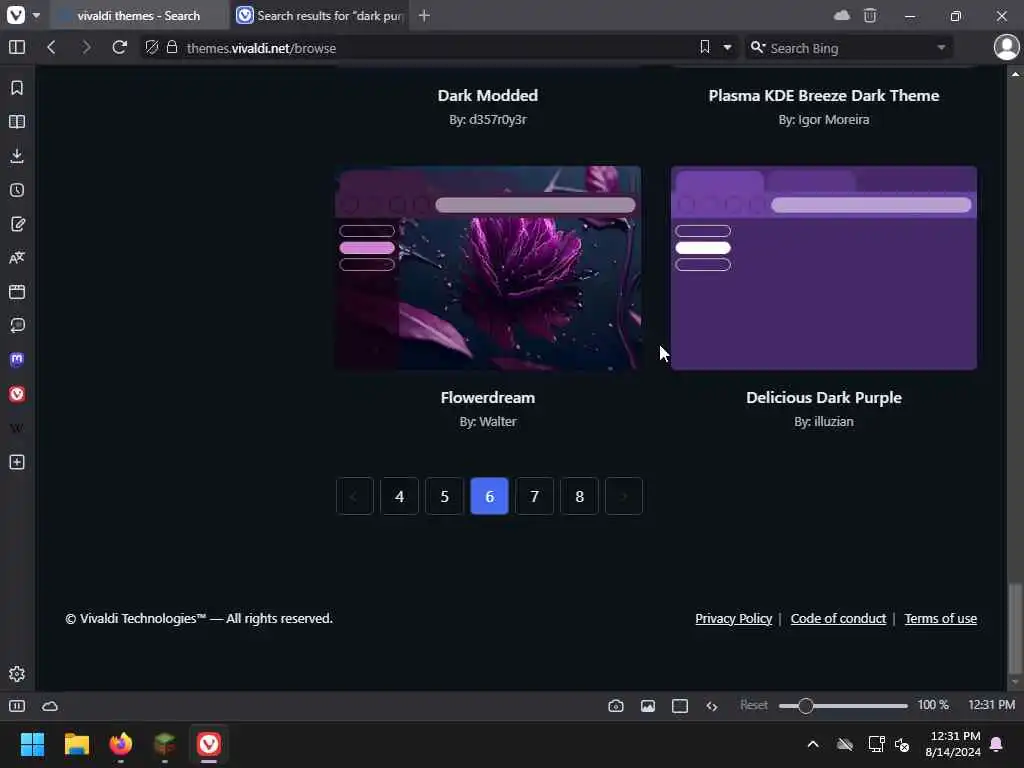
Task: Reload the current page
Action: (x=119, y=48)
